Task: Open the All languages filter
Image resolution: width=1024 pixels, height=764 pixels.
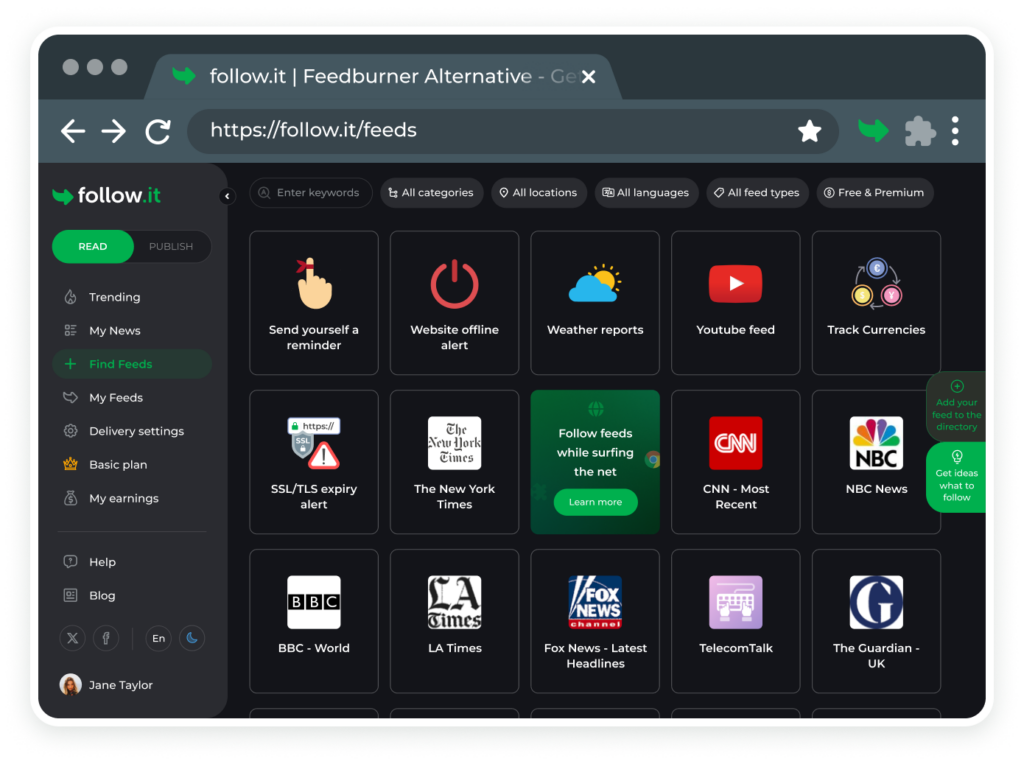Action: (646, 193)
